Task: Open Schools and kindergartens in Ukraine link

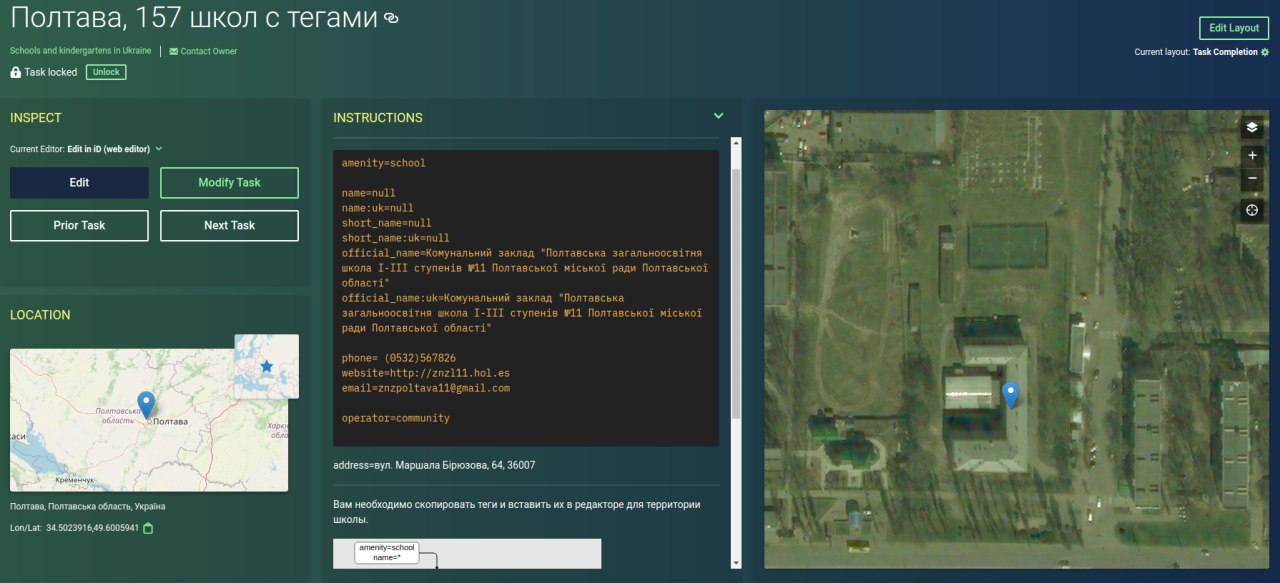Action: [x=81, y=51]
